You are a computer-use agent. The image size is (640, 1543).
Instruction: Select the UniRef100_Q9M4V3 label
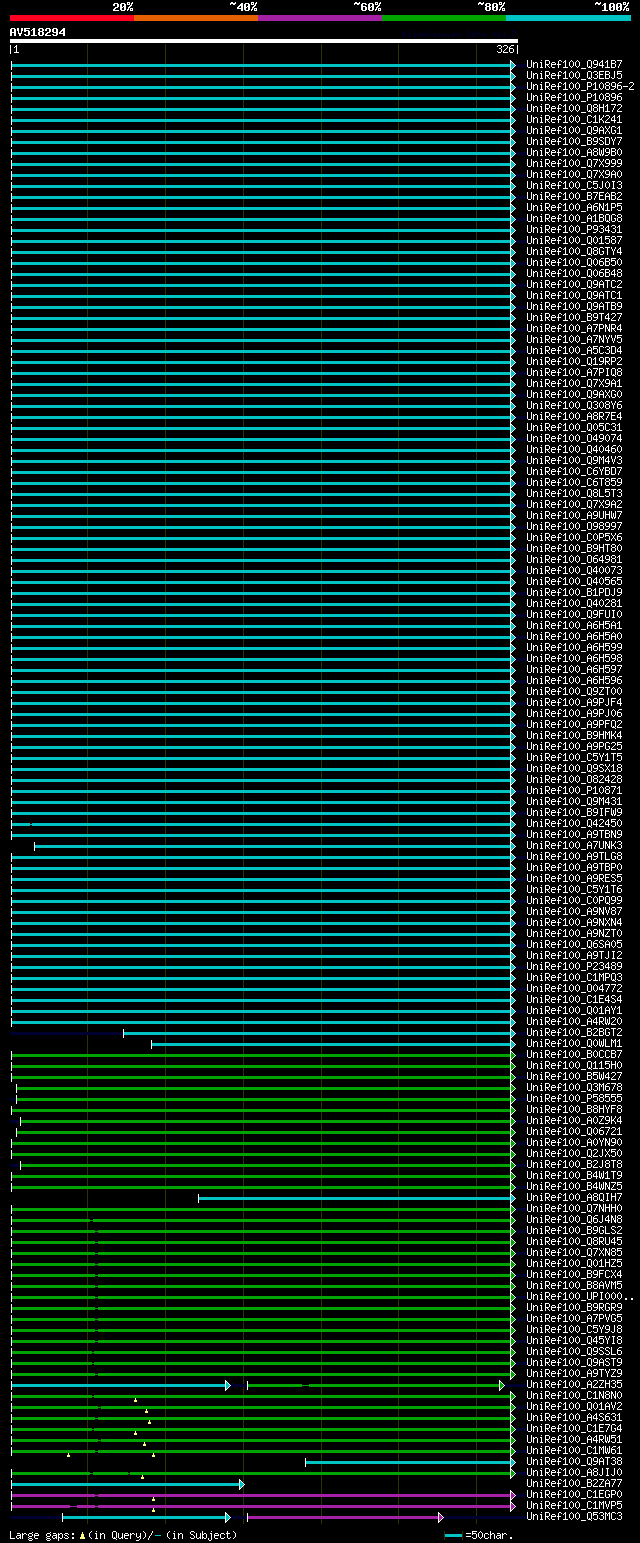click(574, 460)
